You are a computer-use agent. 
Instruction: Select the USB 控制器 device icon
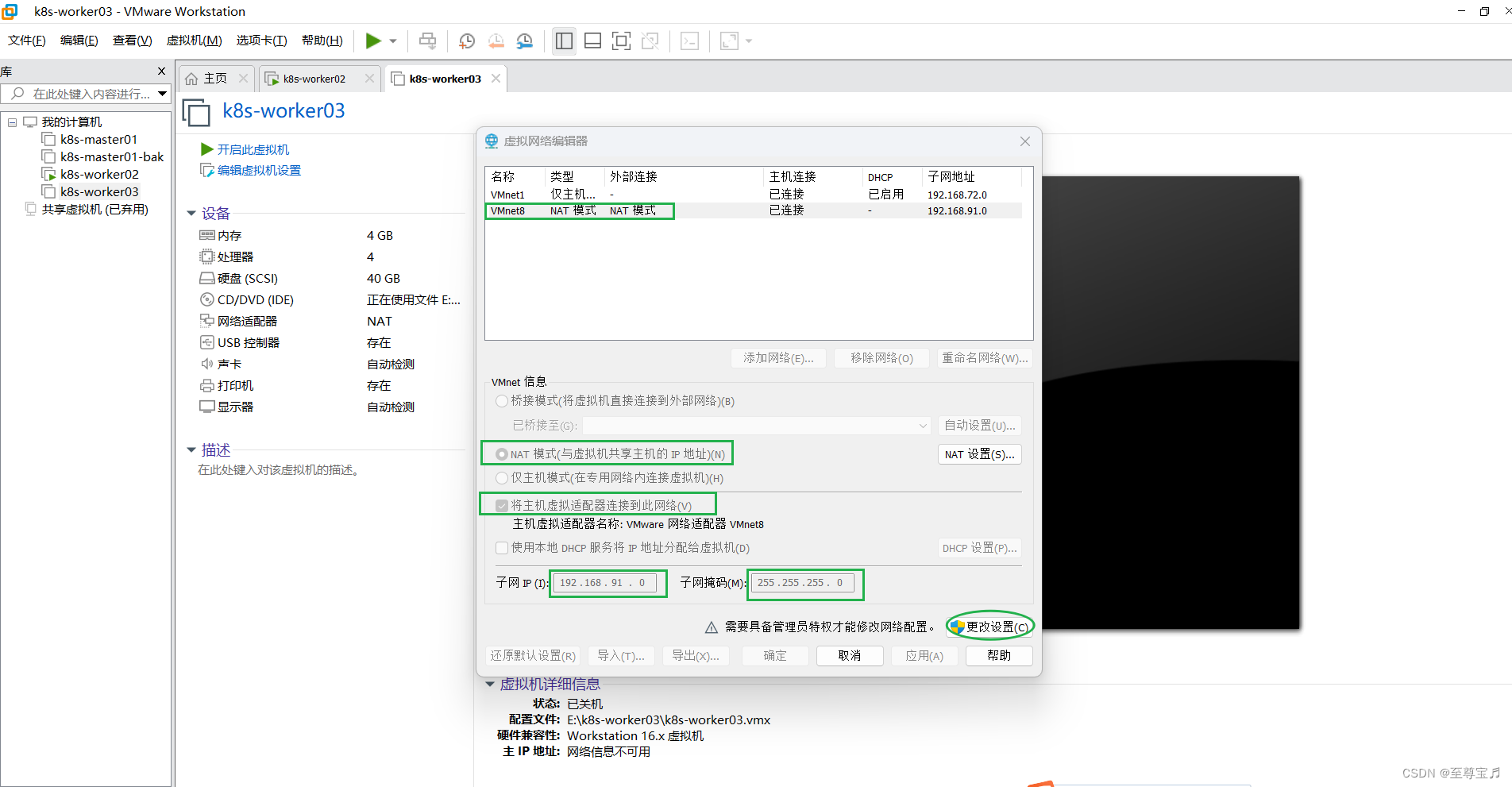(x=206, y=342)
